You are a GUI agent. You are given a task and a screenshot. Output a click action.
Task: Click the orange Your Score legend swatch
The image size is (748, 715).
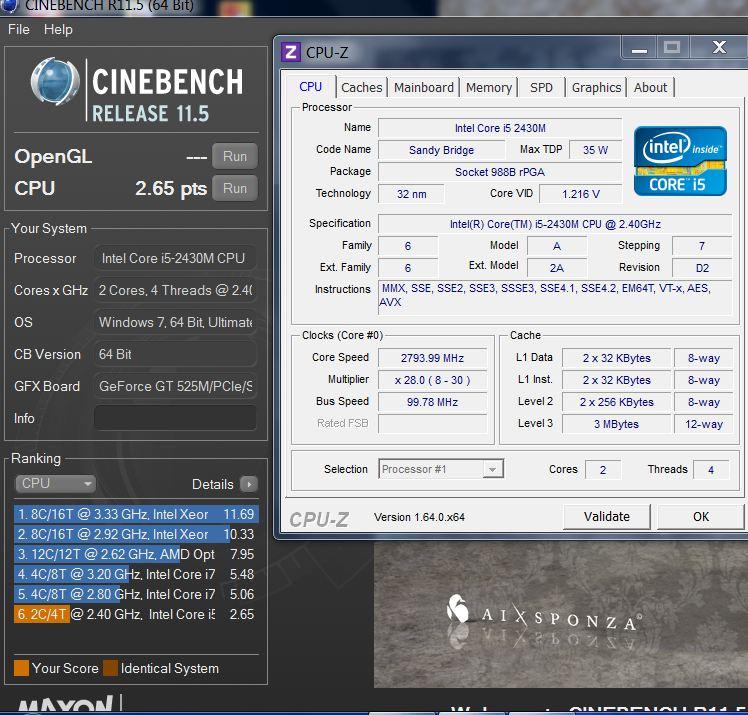click(x=21, y=668)
